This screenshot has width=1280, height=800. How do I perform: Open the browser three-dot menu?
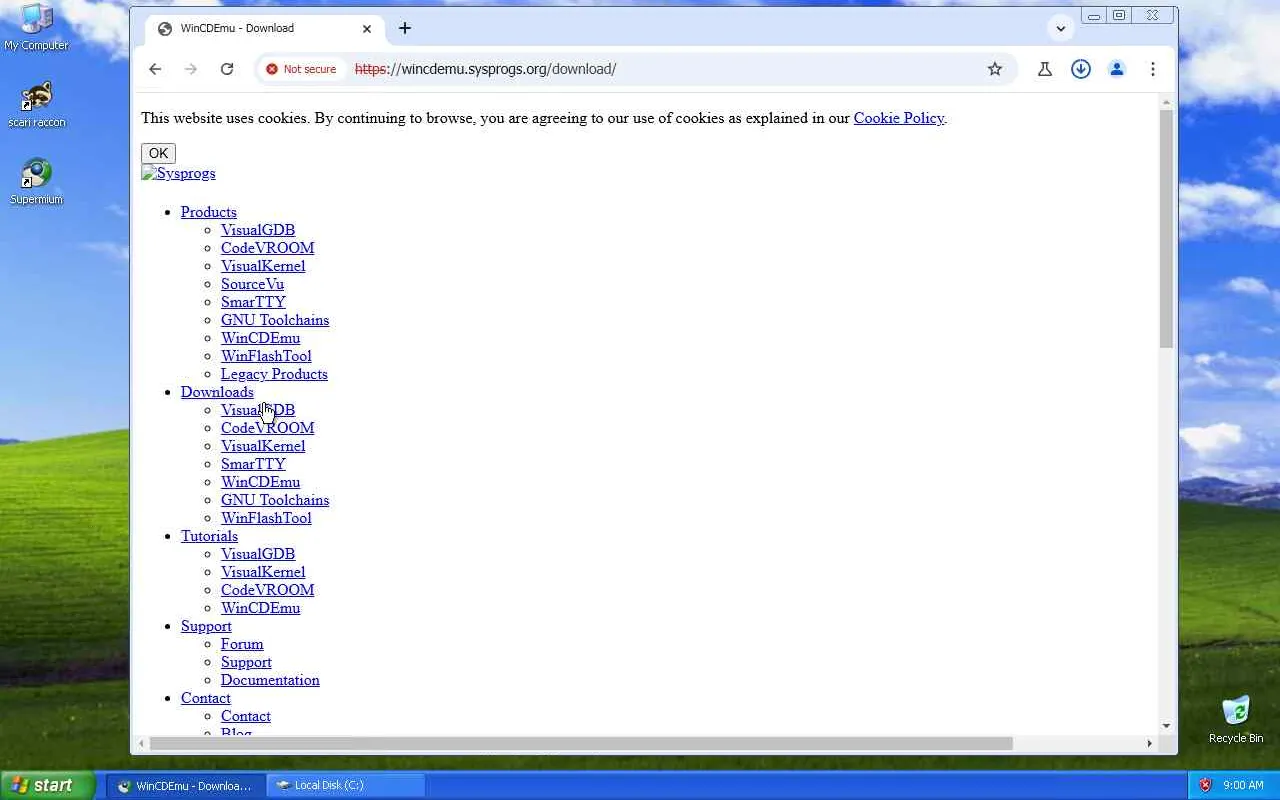click(x=1153, y=69)
